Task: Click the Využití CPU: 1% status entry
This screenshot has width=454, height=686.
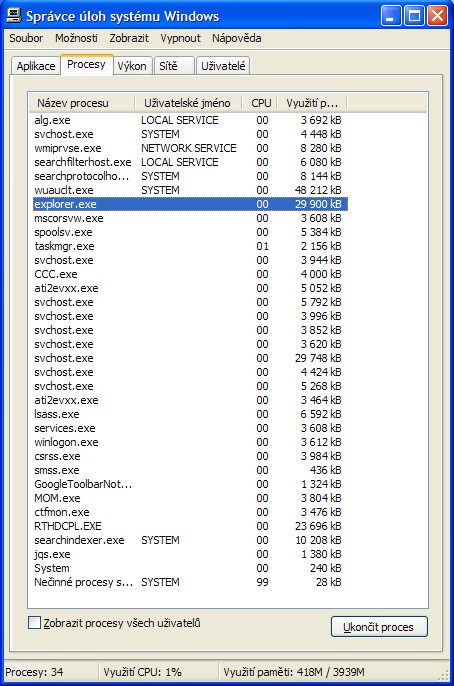Action: (142, 672)
